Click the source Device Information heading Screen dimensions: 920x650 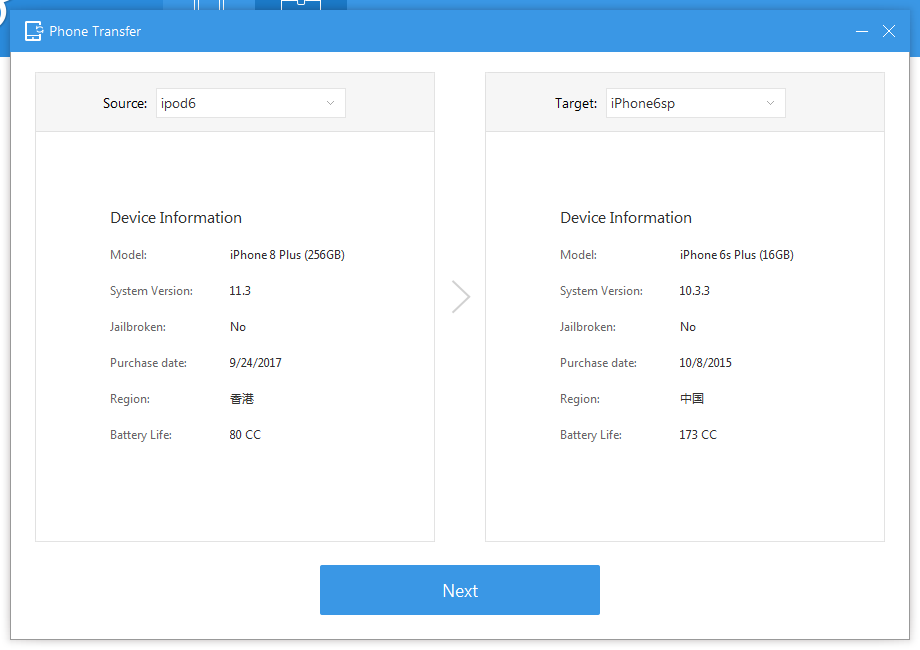176,218
